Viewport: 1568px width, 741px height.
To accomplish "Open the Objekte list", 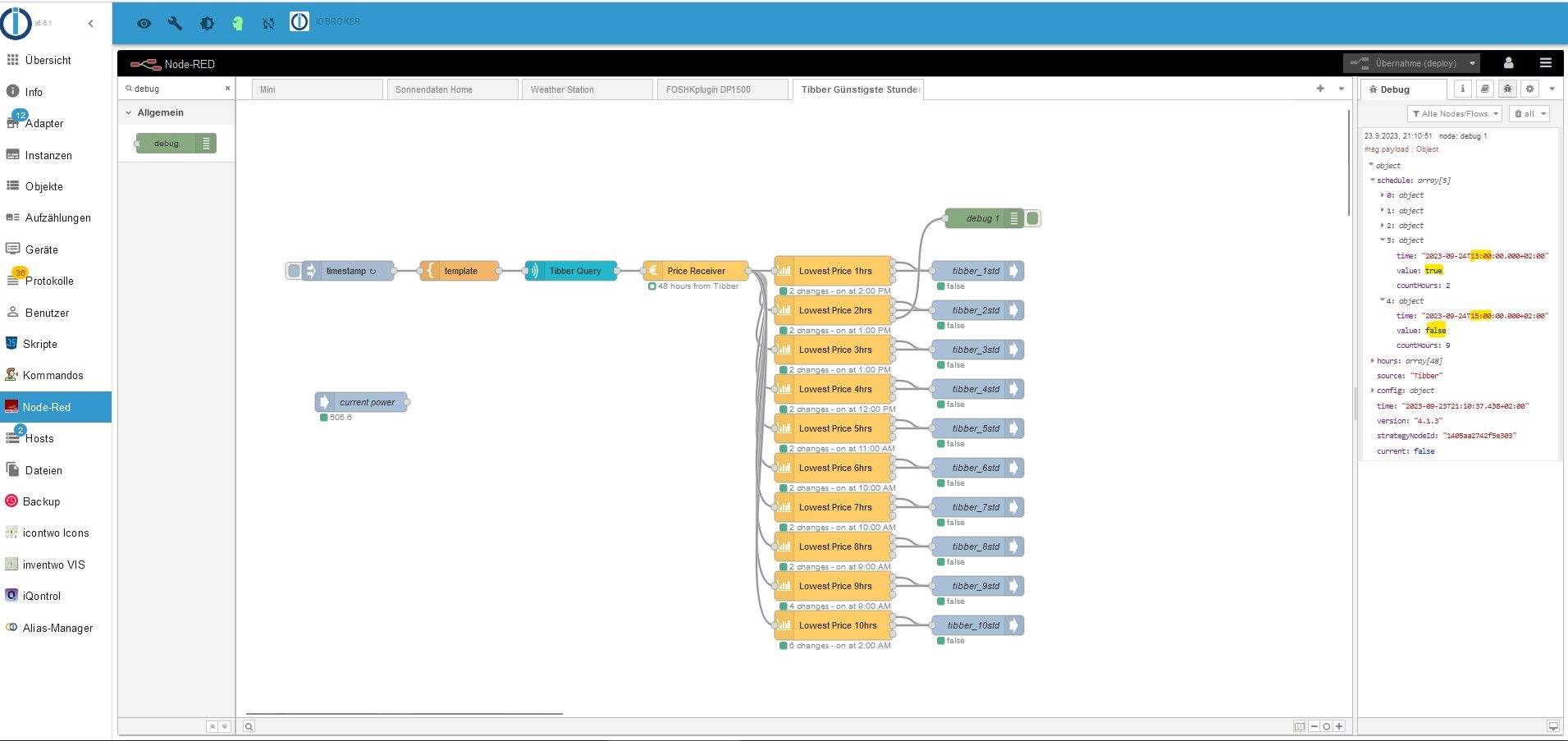I will (56, 186).
